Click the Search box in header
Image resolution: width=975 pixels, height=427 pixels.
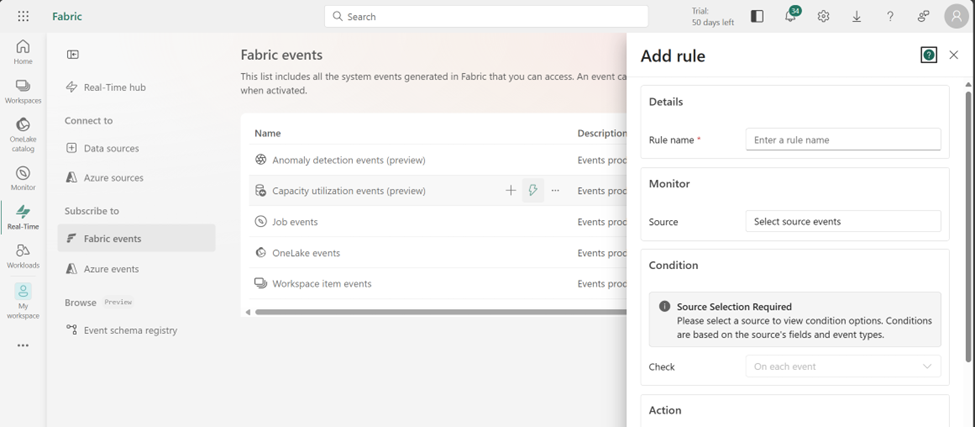coord(486,17)
